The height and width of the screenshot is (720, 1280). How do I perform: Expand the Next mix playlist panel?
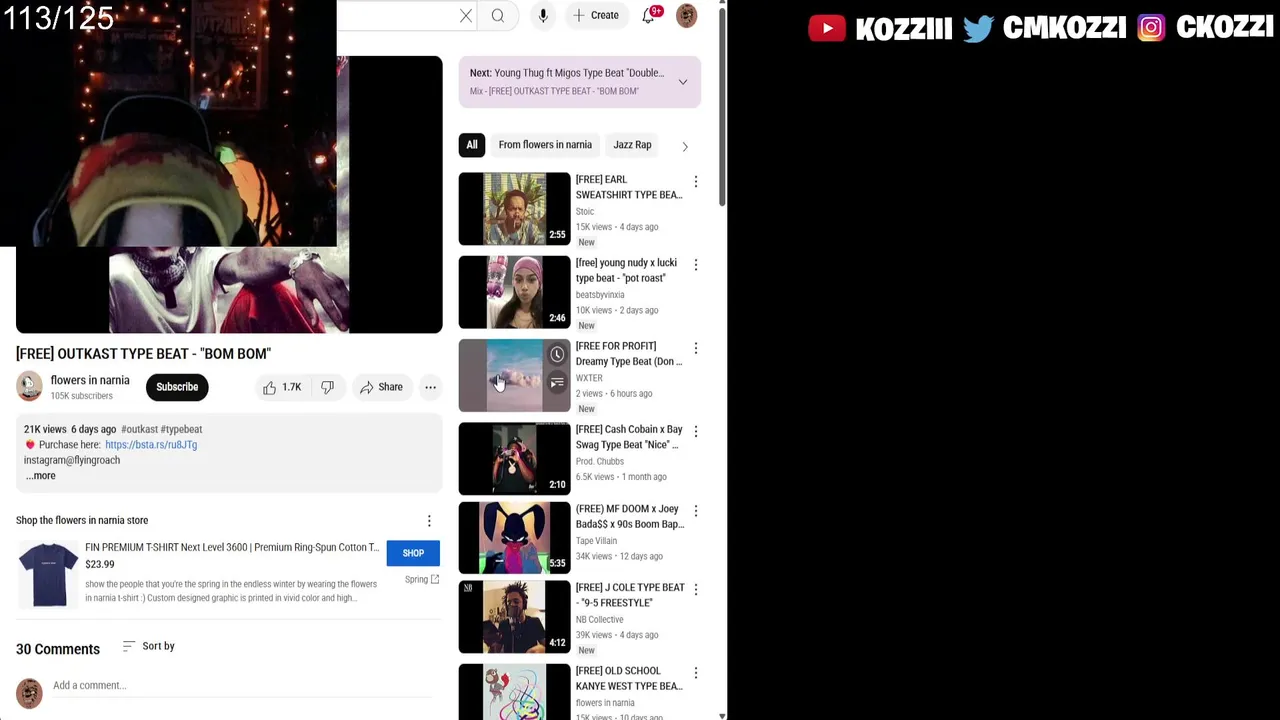(x=683, y=82)
